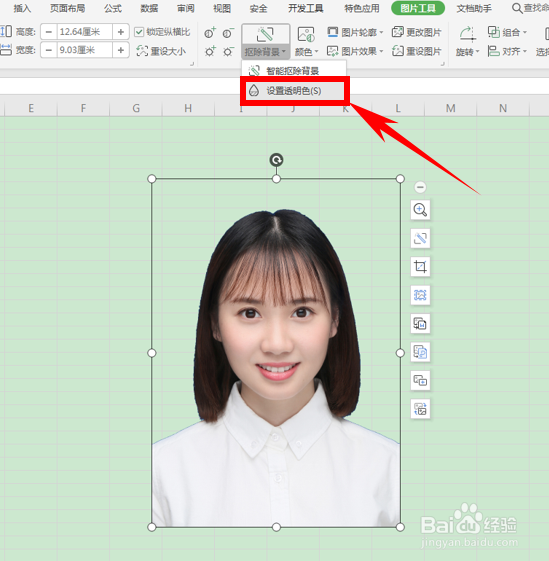Click the width field showing 9.03厘米
This screenshot has width=549, height=561.
tap(84, 50)
